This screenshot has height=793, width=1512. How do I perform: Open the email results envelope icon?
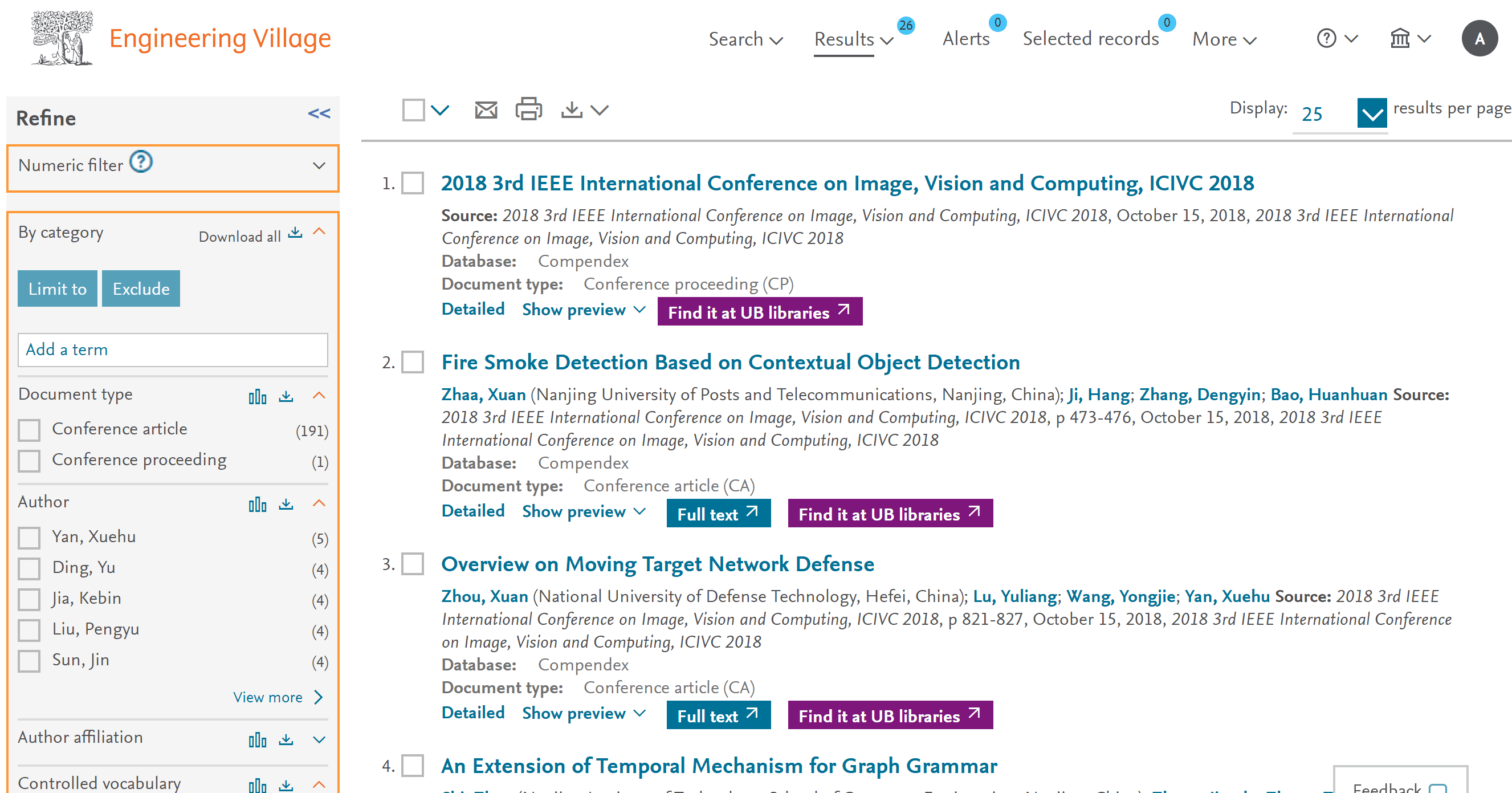pos(486,110)
